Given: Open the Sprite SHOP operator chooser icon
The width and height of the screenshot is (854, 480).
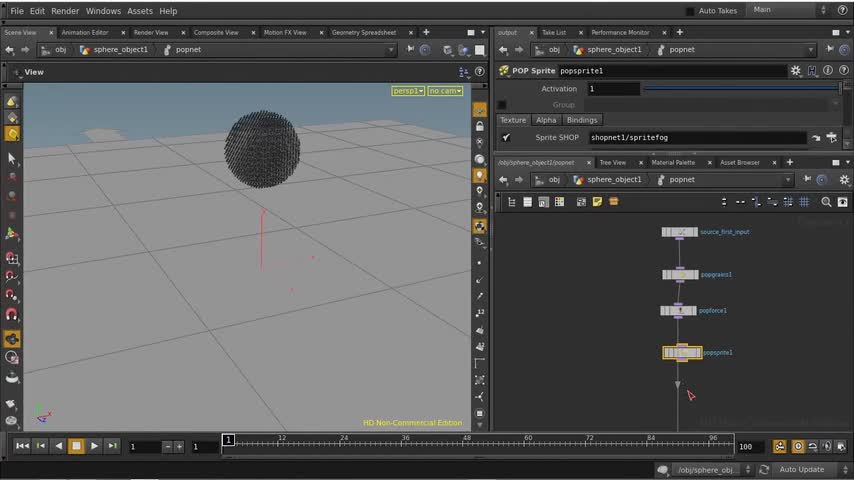Looking at the screenshot, I should pyautogui.click(x=832, y=138).
